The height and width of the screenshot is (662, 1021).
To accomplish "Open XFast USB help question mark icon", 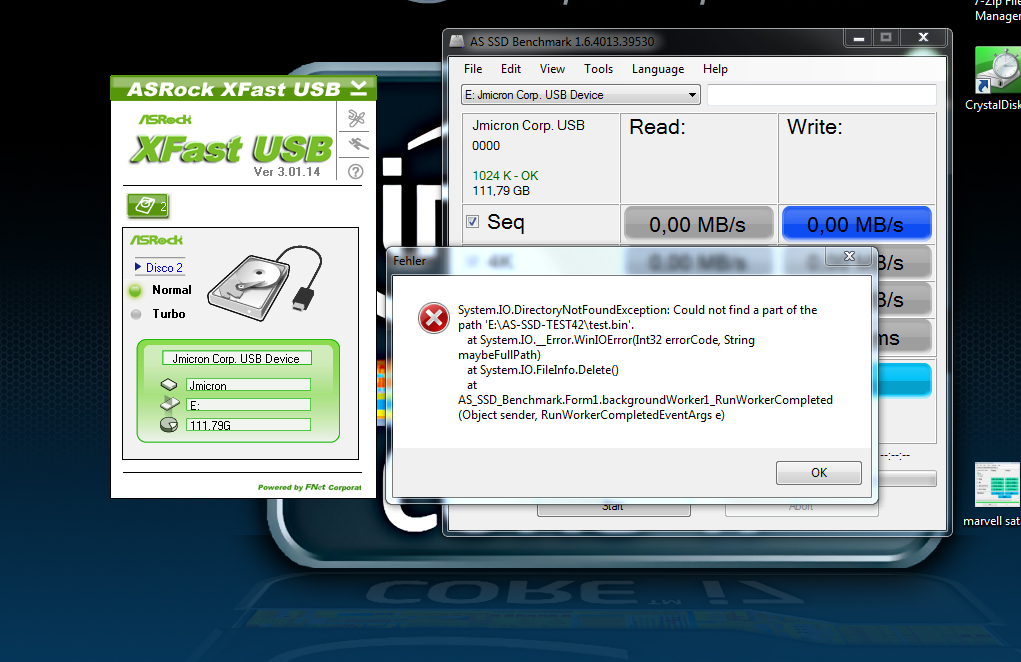I will click(356, 171).
